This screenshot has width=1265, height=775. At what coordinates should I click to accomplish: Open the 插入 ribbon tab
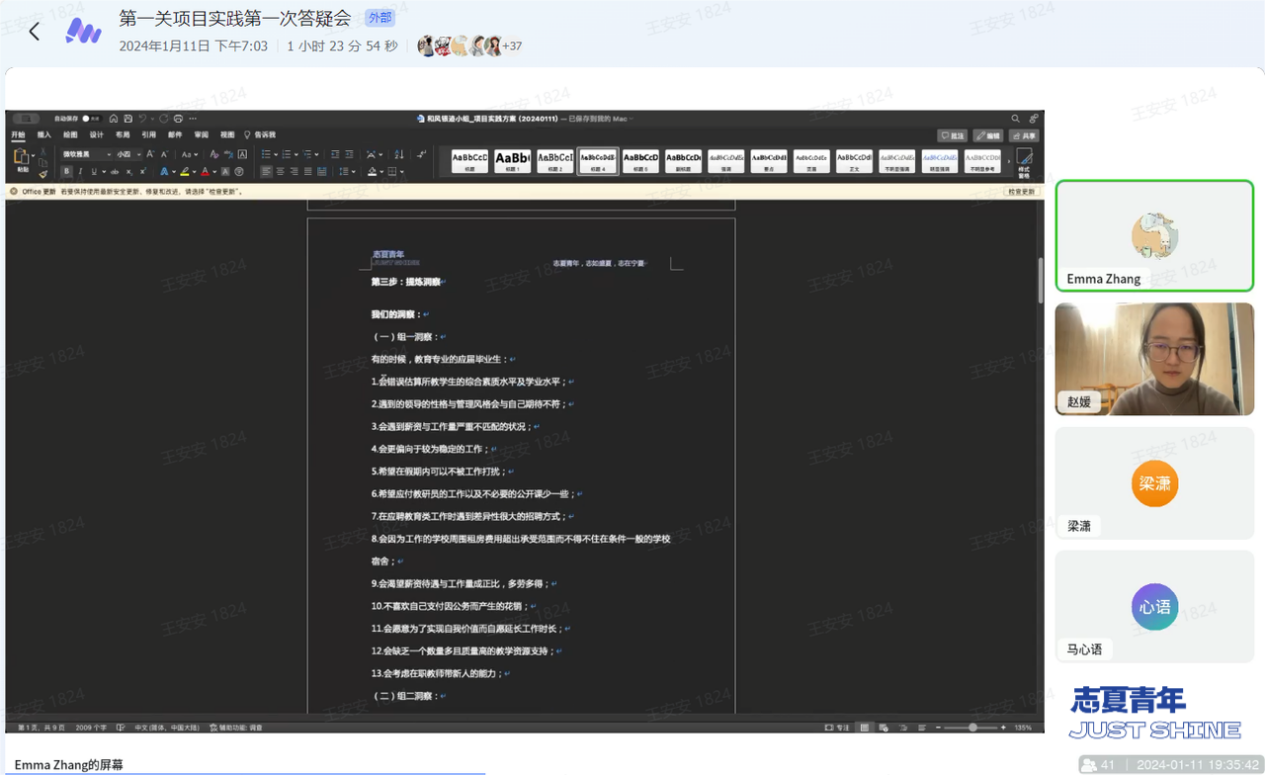click(x=44, y=135)
